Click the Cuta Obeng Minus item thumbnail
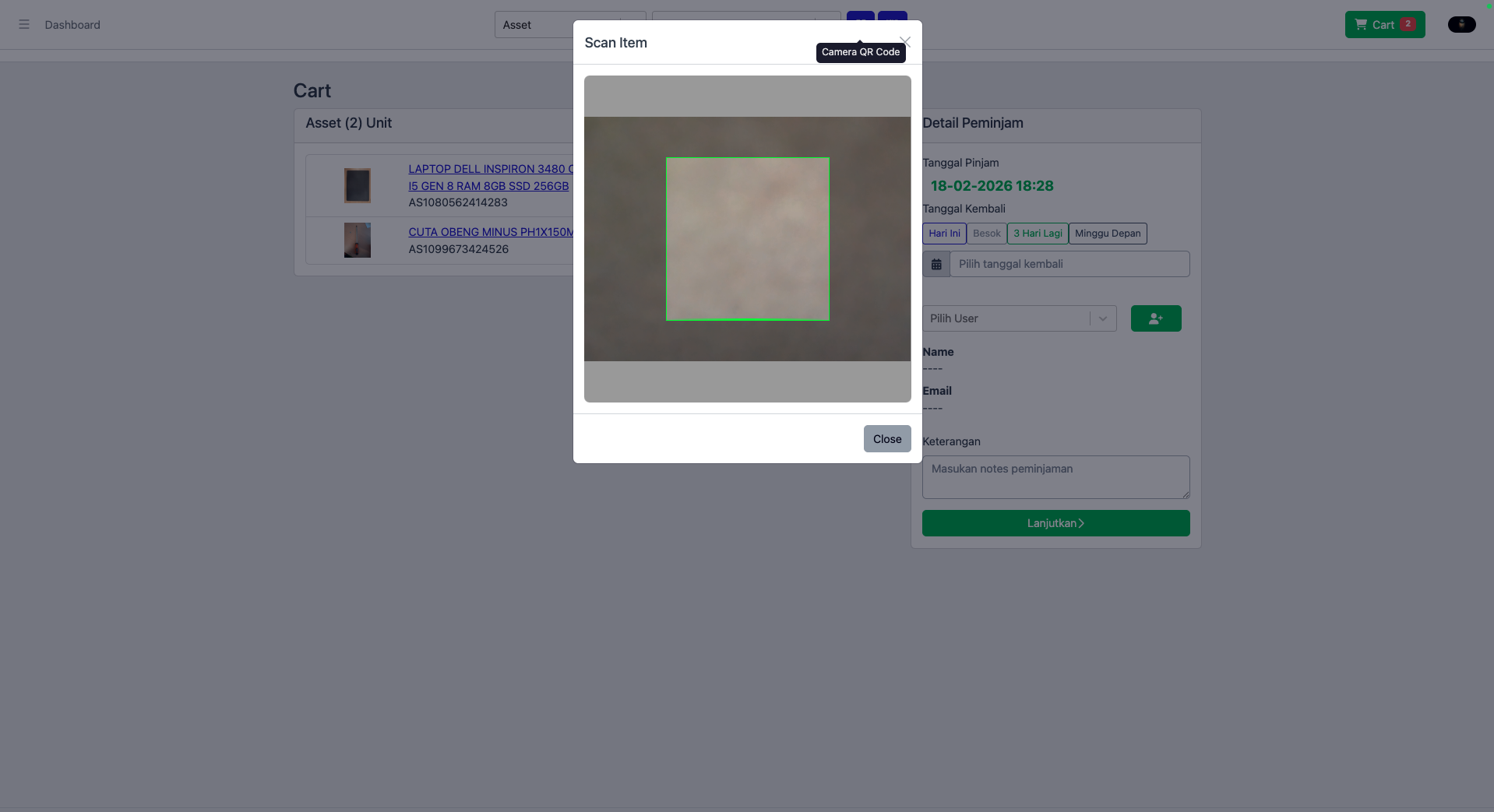This screenshot has width=1494, height=812. (x=358, y=241)
